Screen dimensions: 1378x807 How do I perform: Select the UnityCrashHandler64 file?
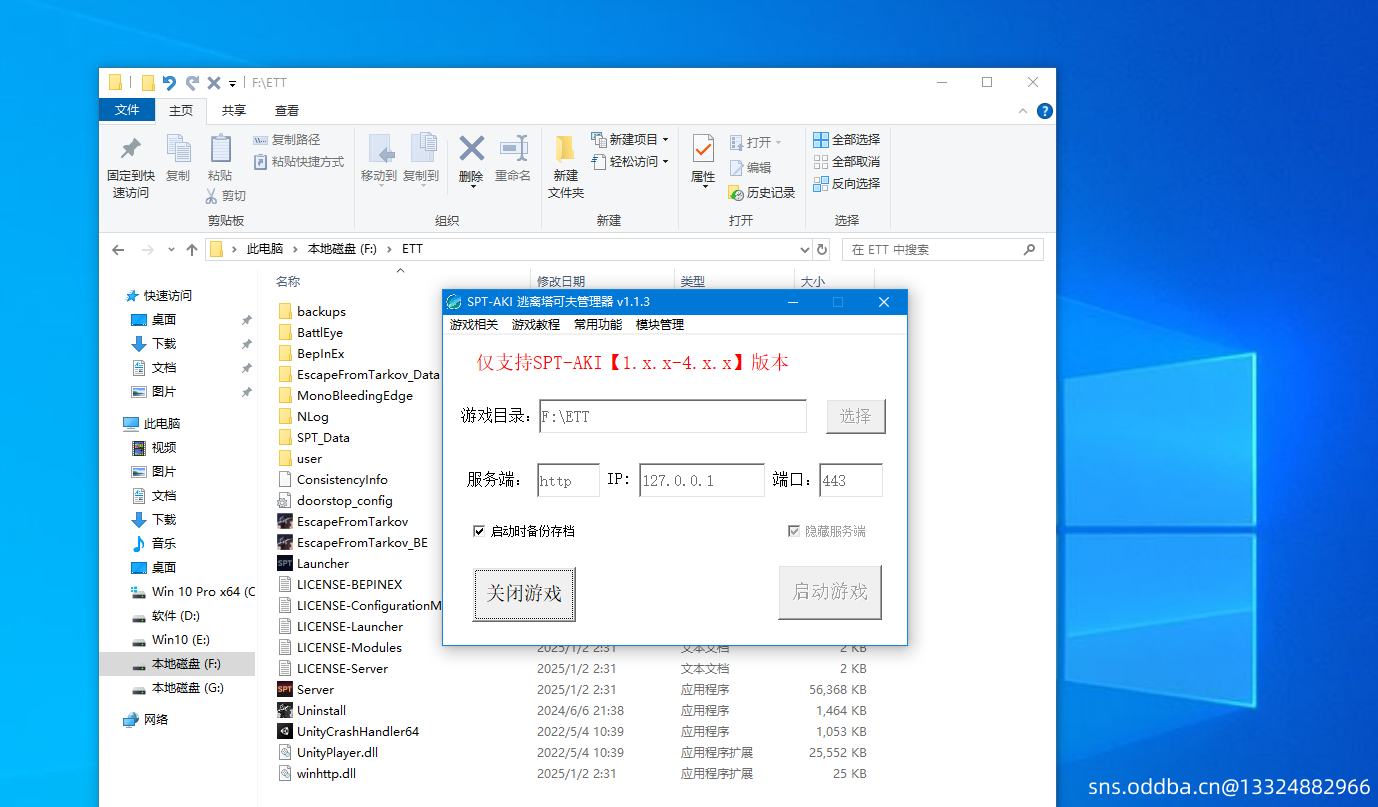pyautogui.click(x=358, y=732)
